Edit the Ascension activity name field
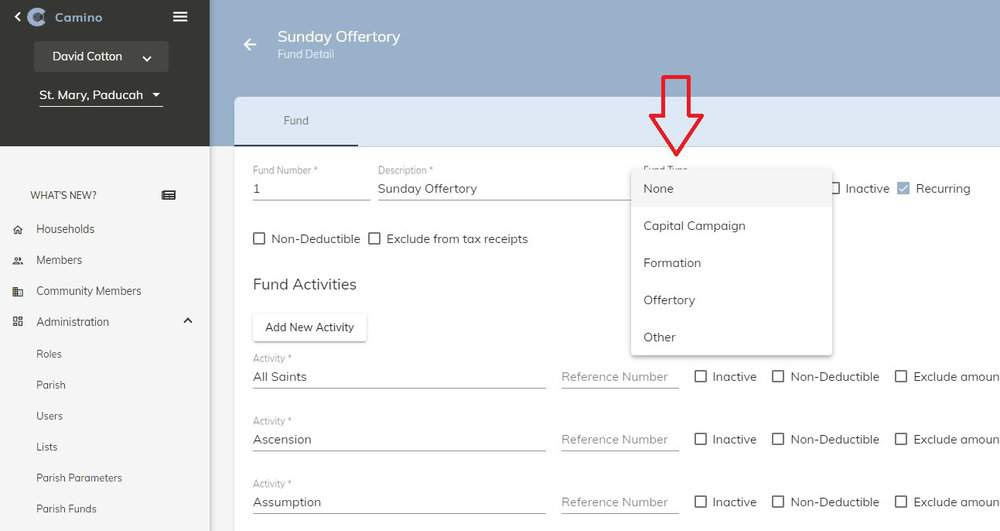This screenshot has height=531, width=1000. click(399, 439)
